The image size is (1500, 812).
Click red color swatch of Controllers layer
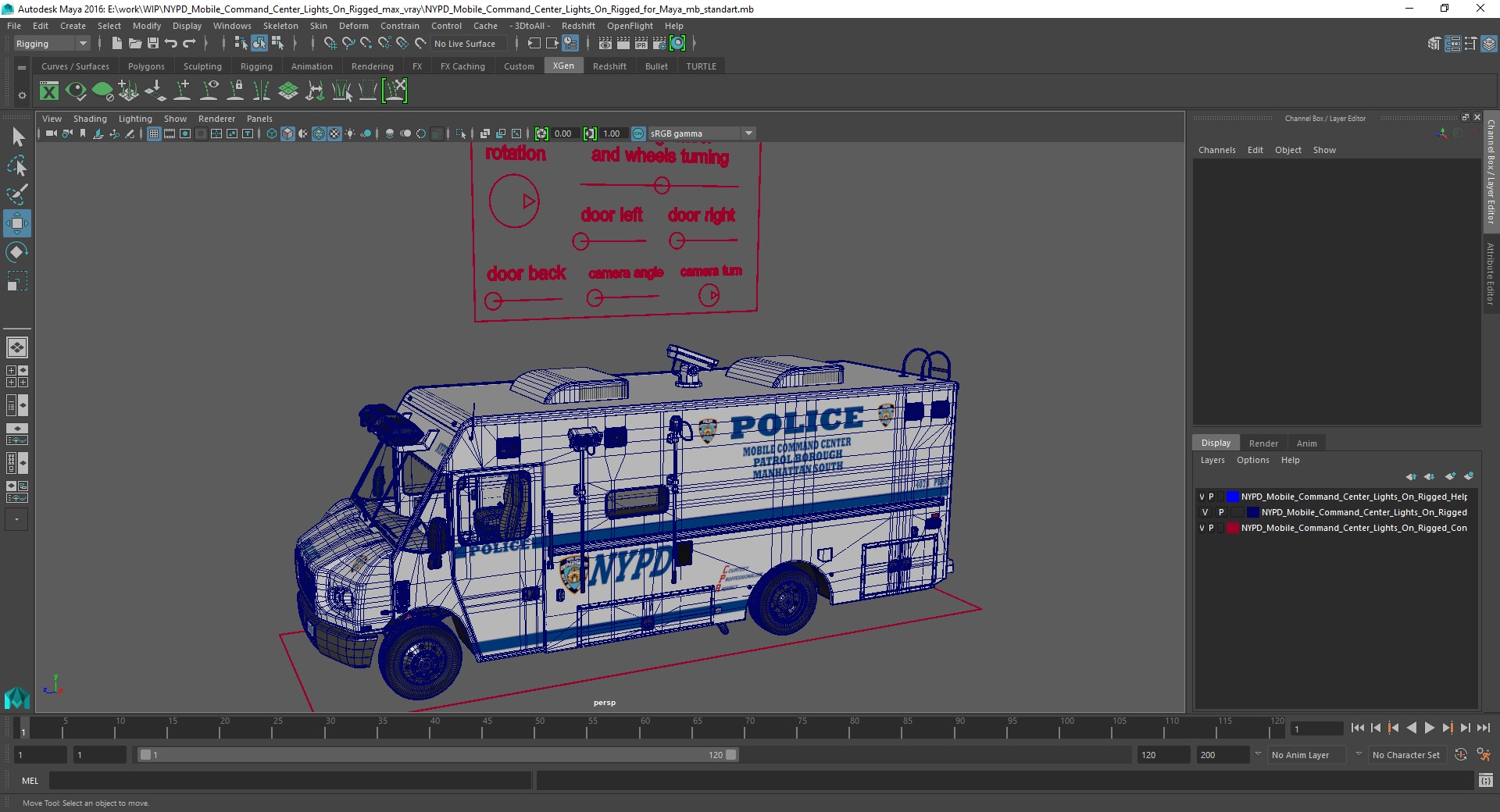(x=1233, y=528)
